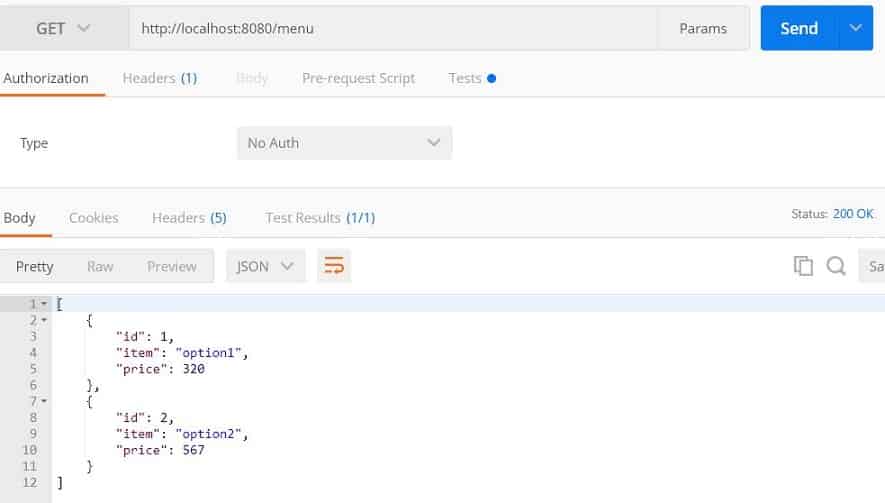Click the Type label
885x503 pixels.
coord(34,143)
